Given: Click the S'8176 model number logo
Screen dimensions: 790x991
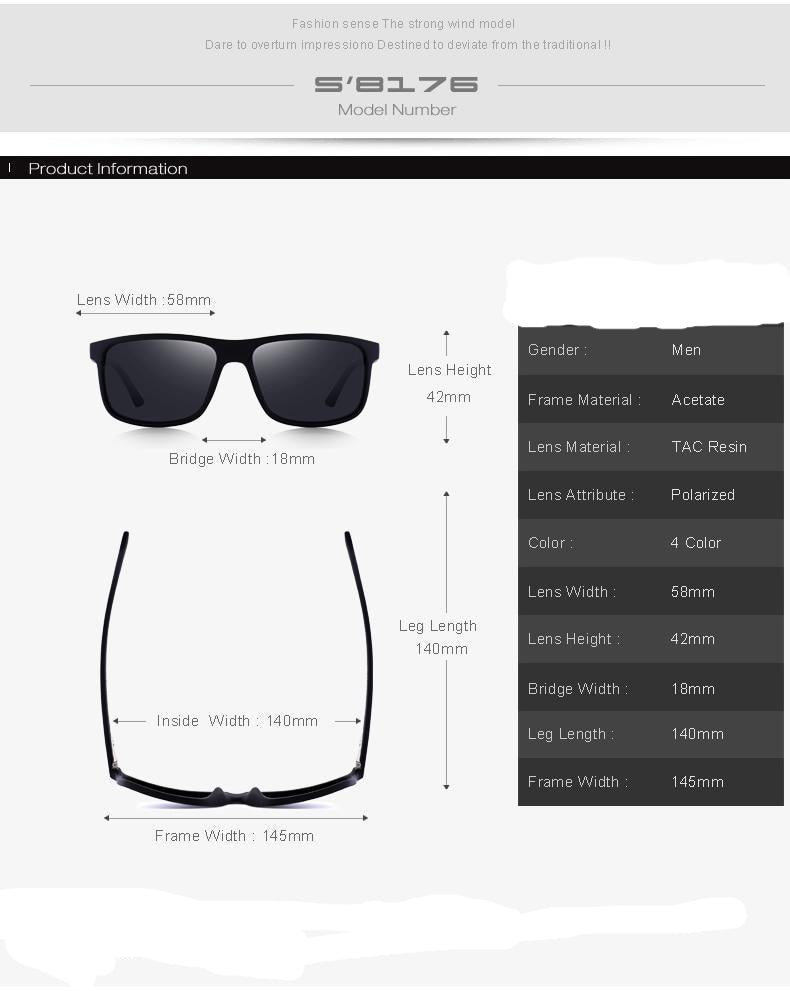Looking at the screenshot, I should click(x=396, y=85).
